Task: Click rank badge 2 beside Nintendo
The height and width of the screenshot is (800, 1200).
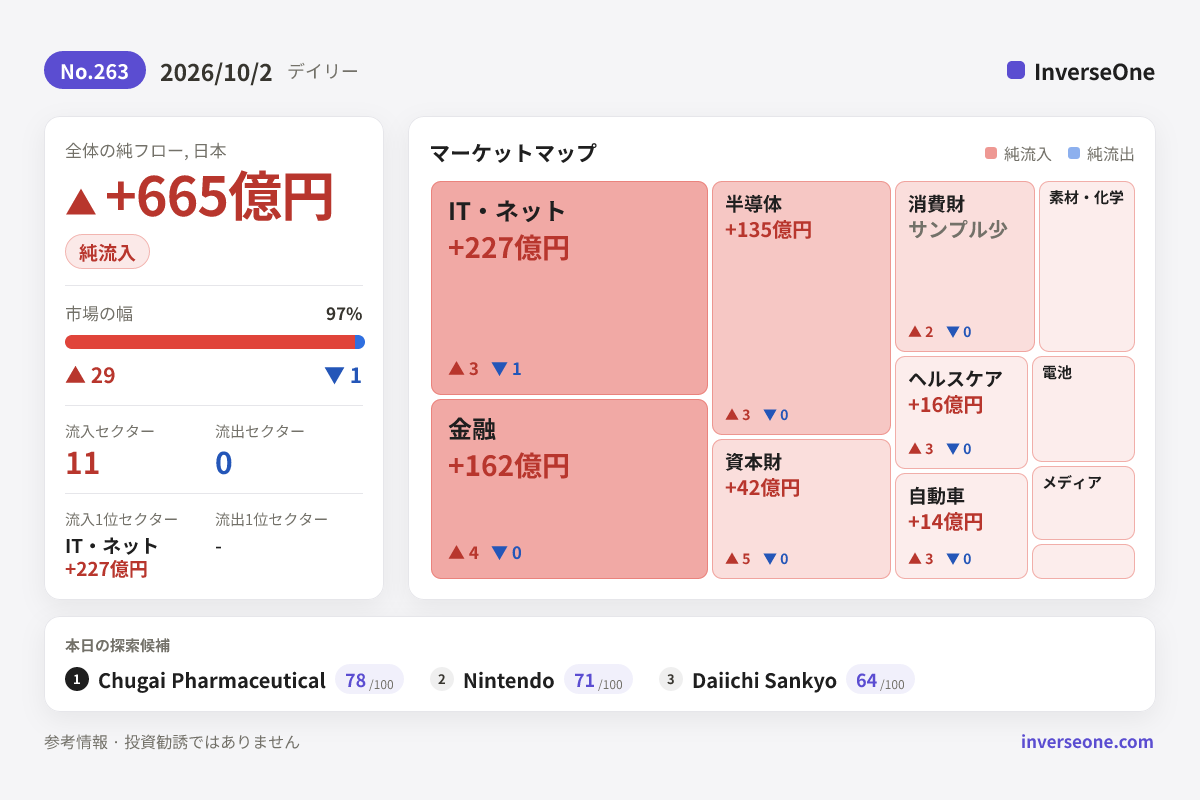Action: 442,679
